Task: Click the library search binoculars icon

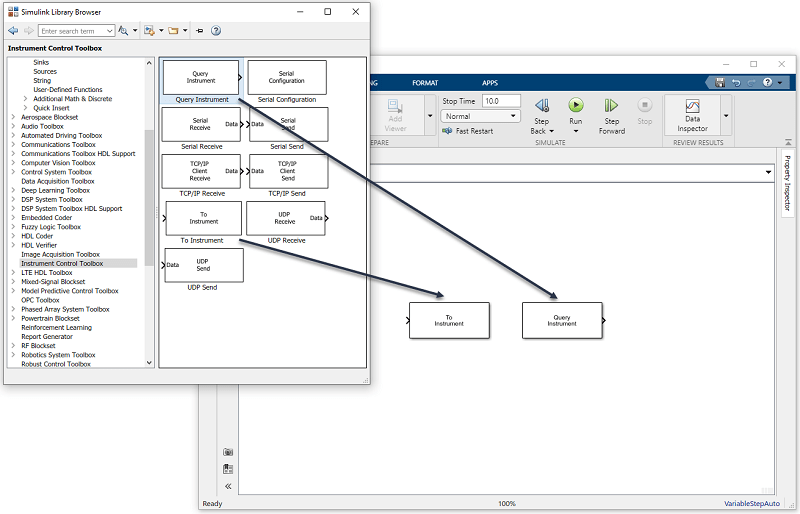Action: 123,31
